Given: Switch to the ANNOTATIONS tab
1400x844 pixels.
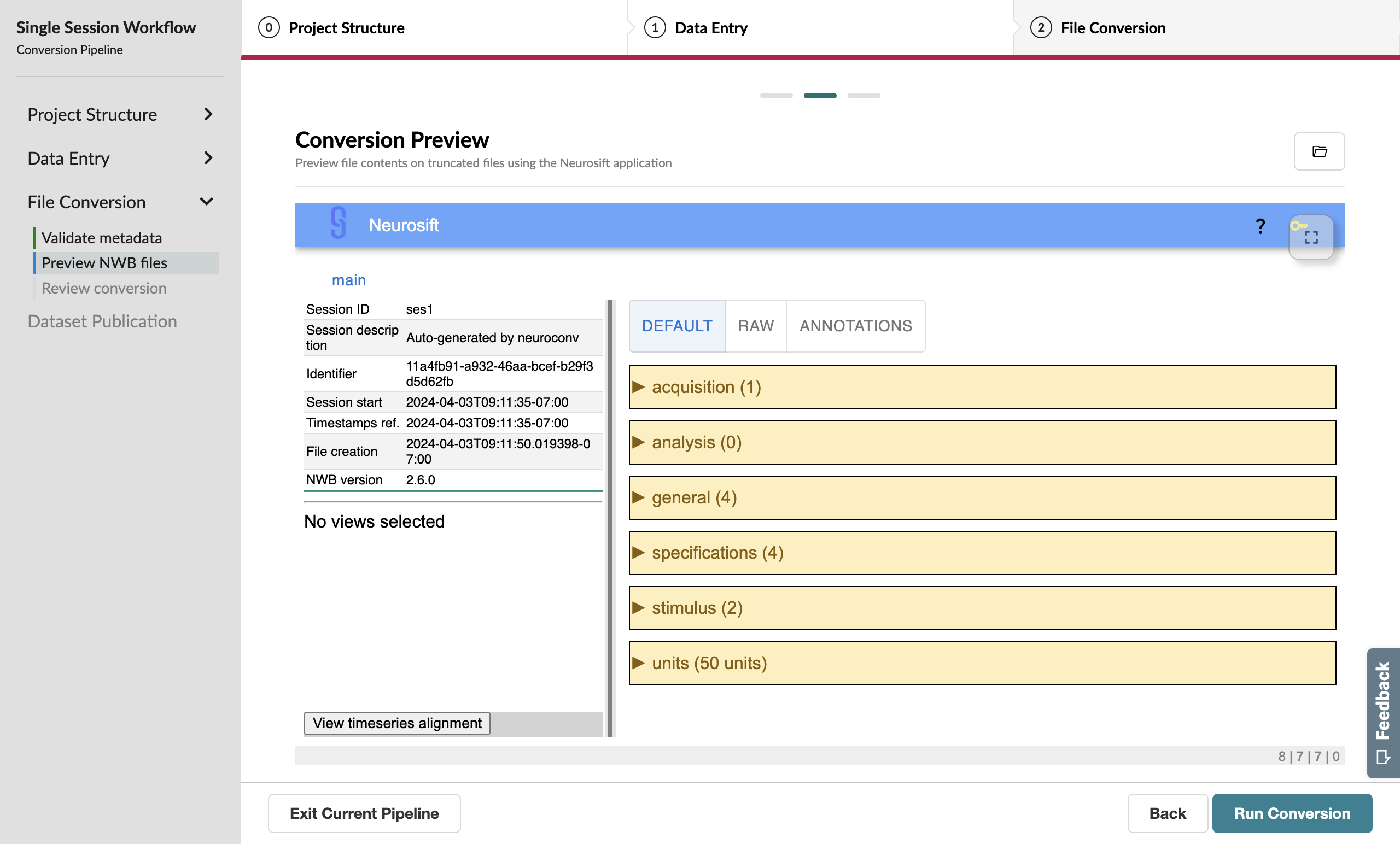Looking at the screenshot, I should coord(856,325).
